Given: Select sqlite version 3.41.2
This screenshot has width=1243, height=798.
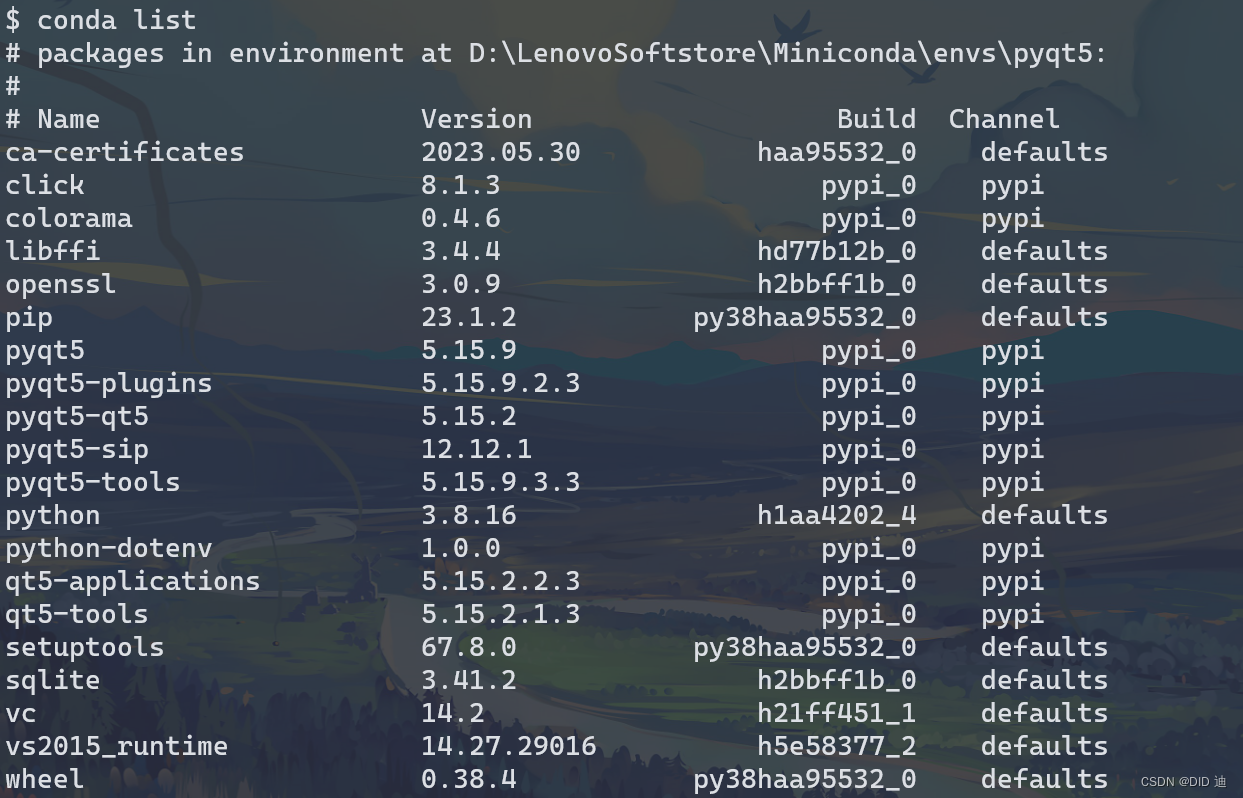Looking at the screenshot, I should click(469, 679).
